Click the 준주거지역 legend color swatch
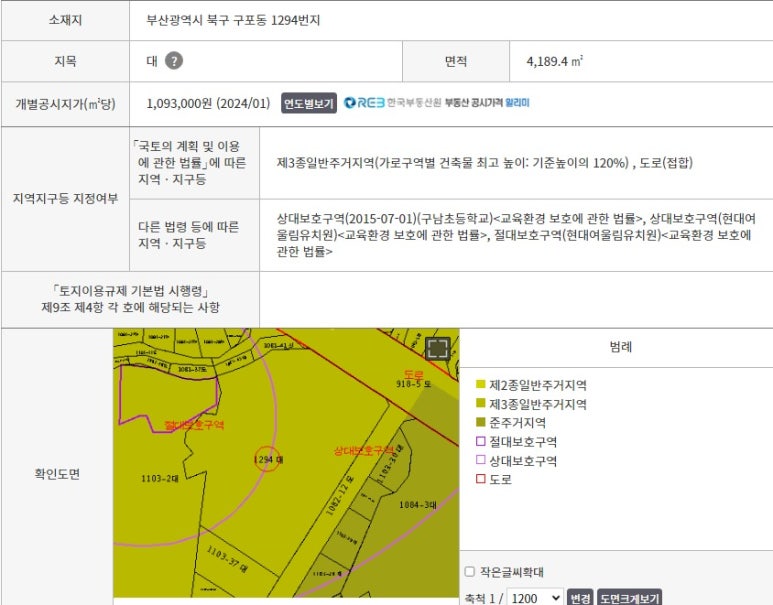 tap(481, 422)
